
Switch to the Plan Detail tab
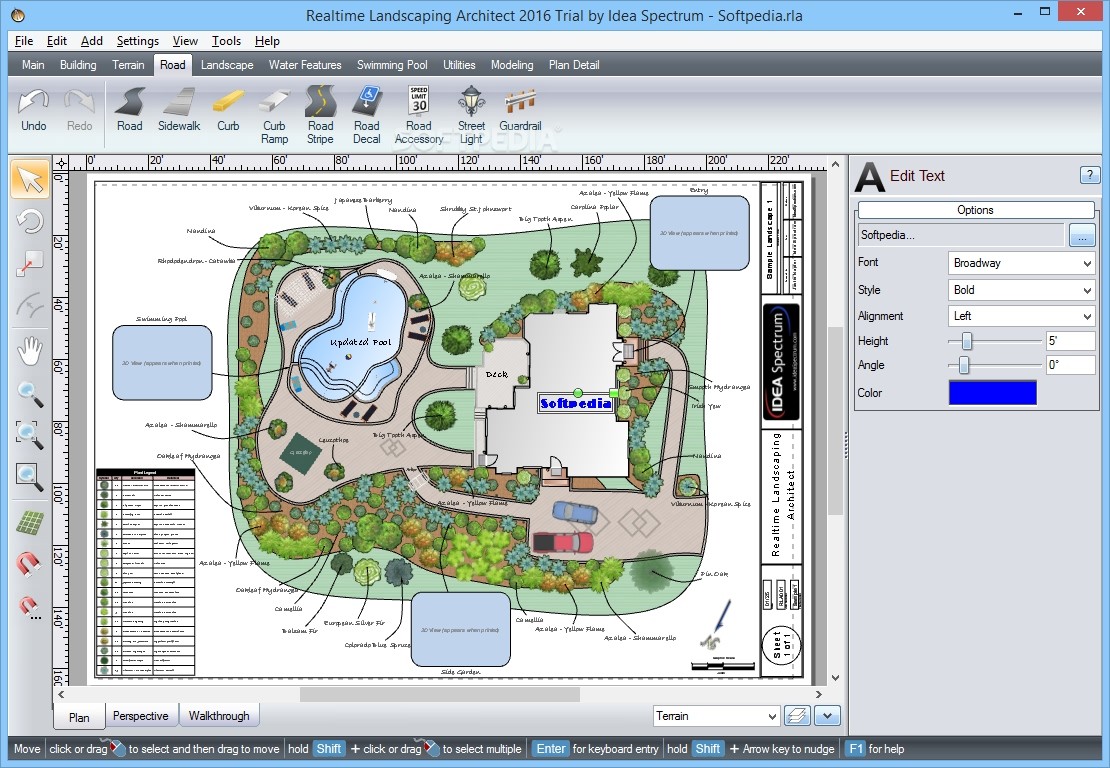(x=573, y=64)
